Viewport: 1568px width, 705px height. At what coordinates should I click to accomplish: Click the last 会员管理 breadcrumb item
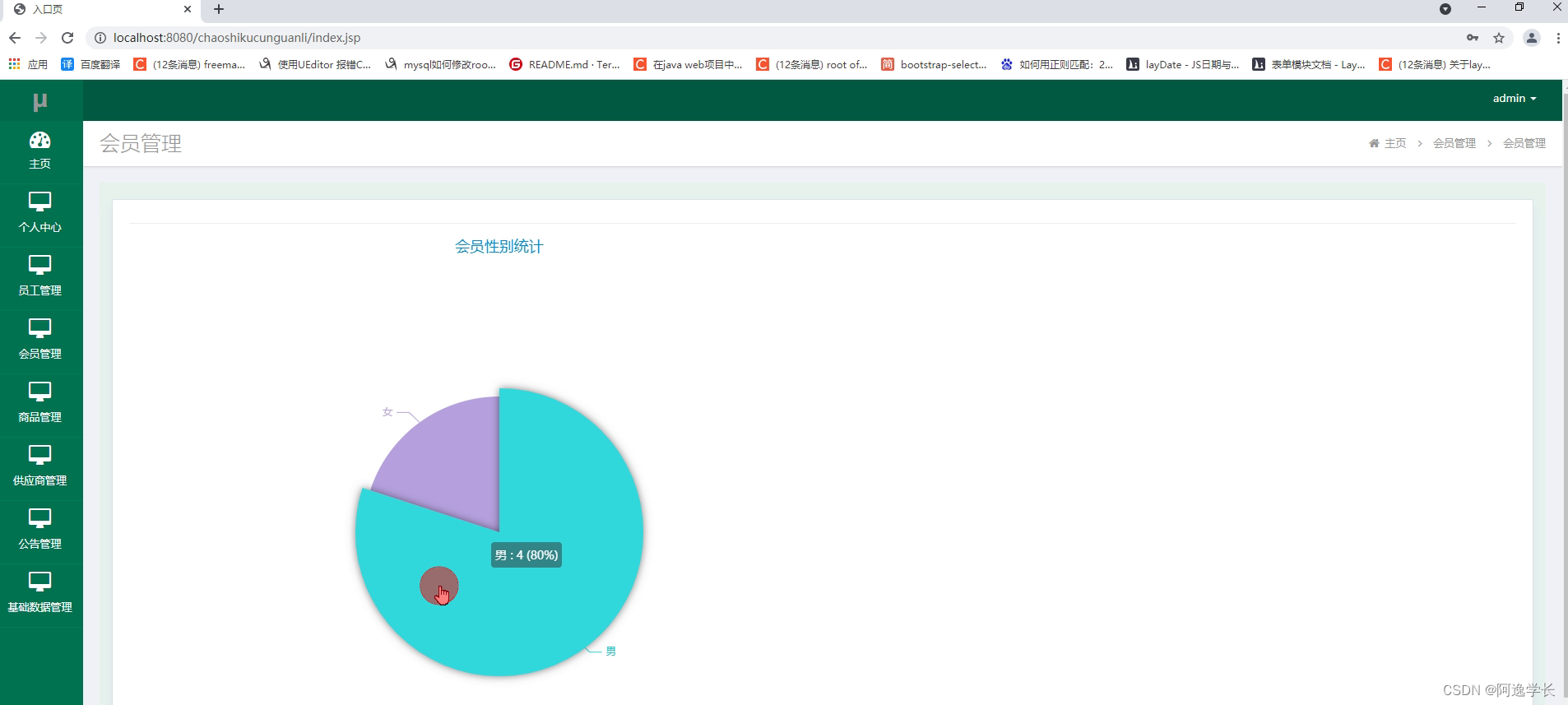coord(1524,143)
